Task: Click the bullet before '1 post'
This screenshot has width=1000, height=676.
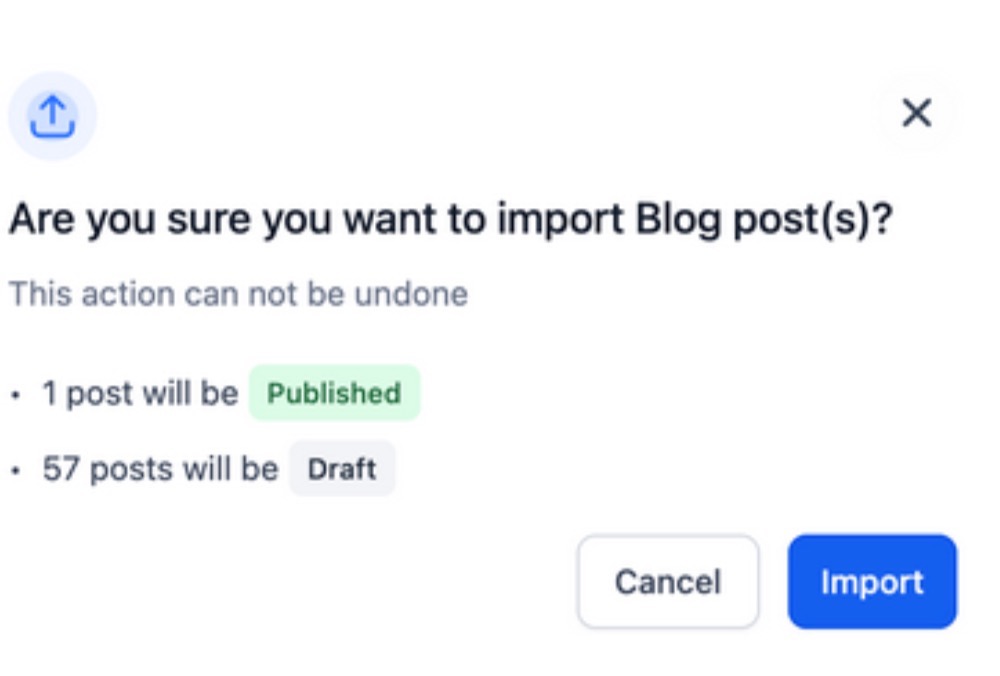Action: 16,395
